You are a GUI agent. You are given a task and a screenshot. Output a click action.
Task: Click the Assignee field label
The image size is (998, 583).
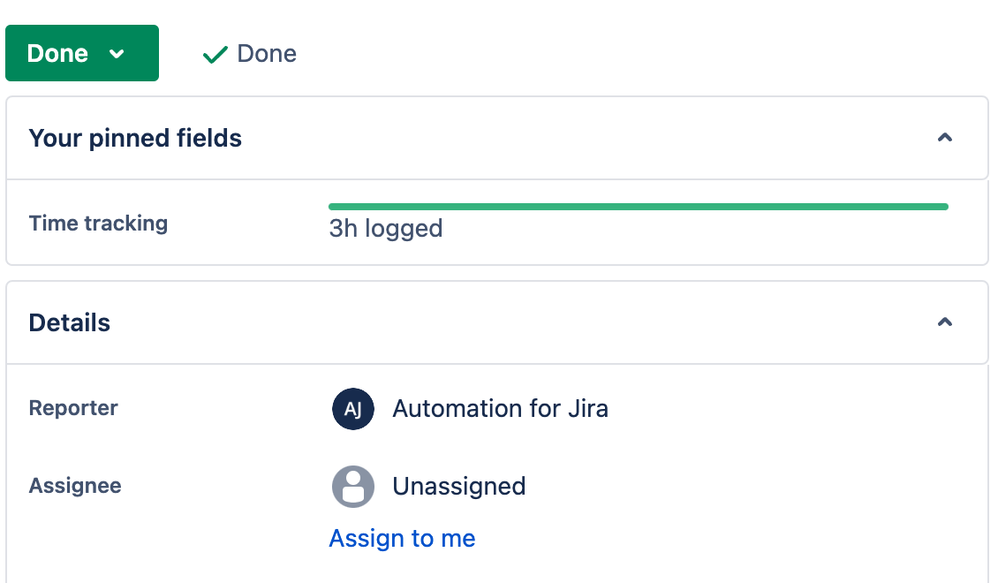click(x=75, y=486)
